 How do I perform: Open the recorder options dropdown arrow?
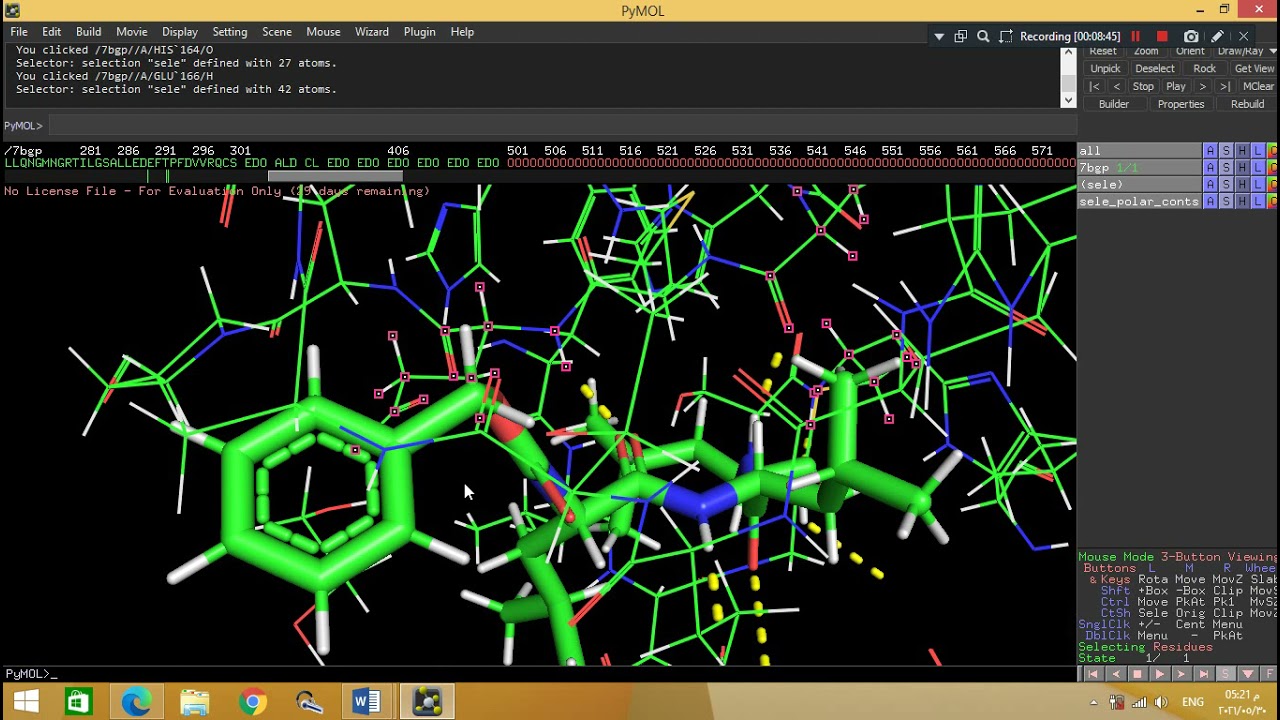tap(939, 36)
